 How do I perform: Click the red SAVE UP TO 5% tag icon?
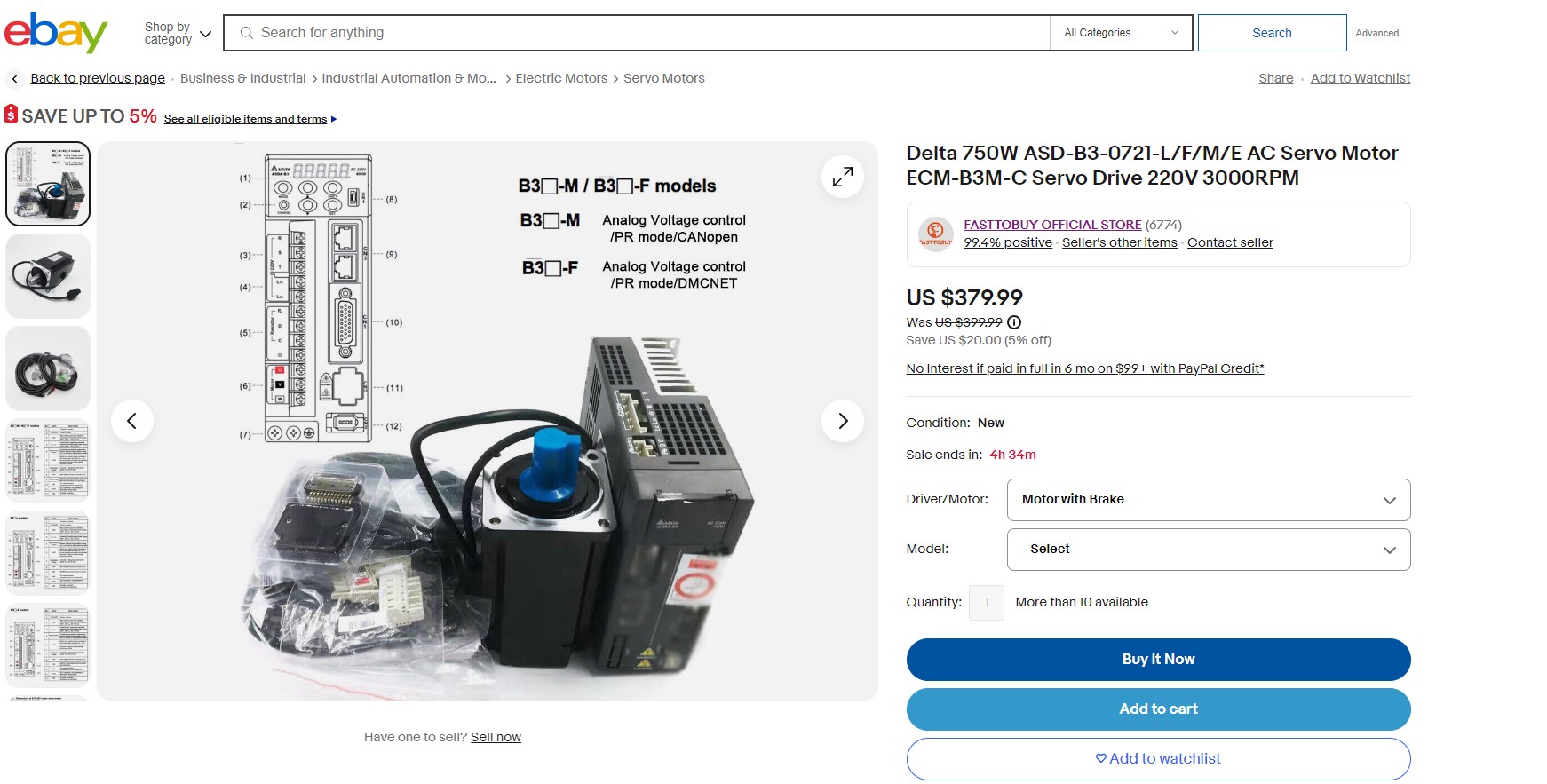(11, 114)
